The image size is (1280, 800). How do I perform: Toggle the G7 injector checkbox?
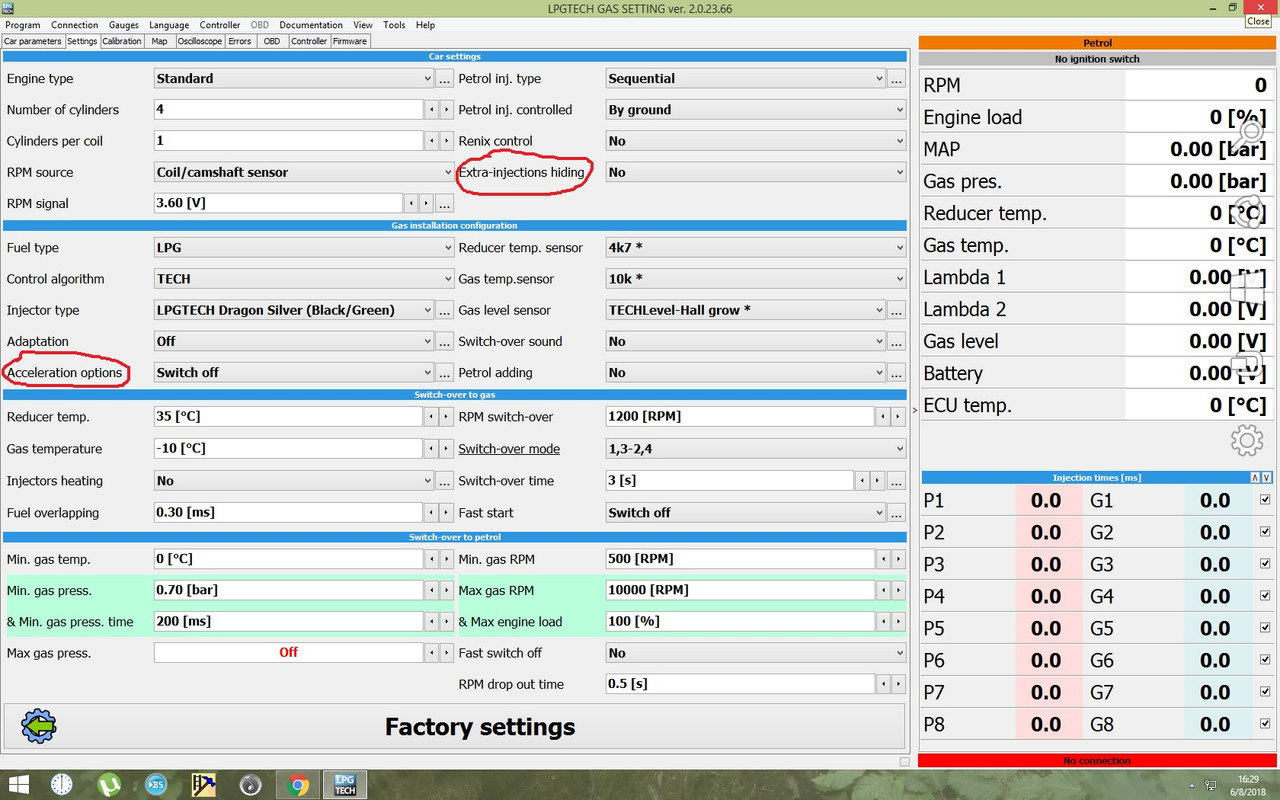coord(1265,692)
